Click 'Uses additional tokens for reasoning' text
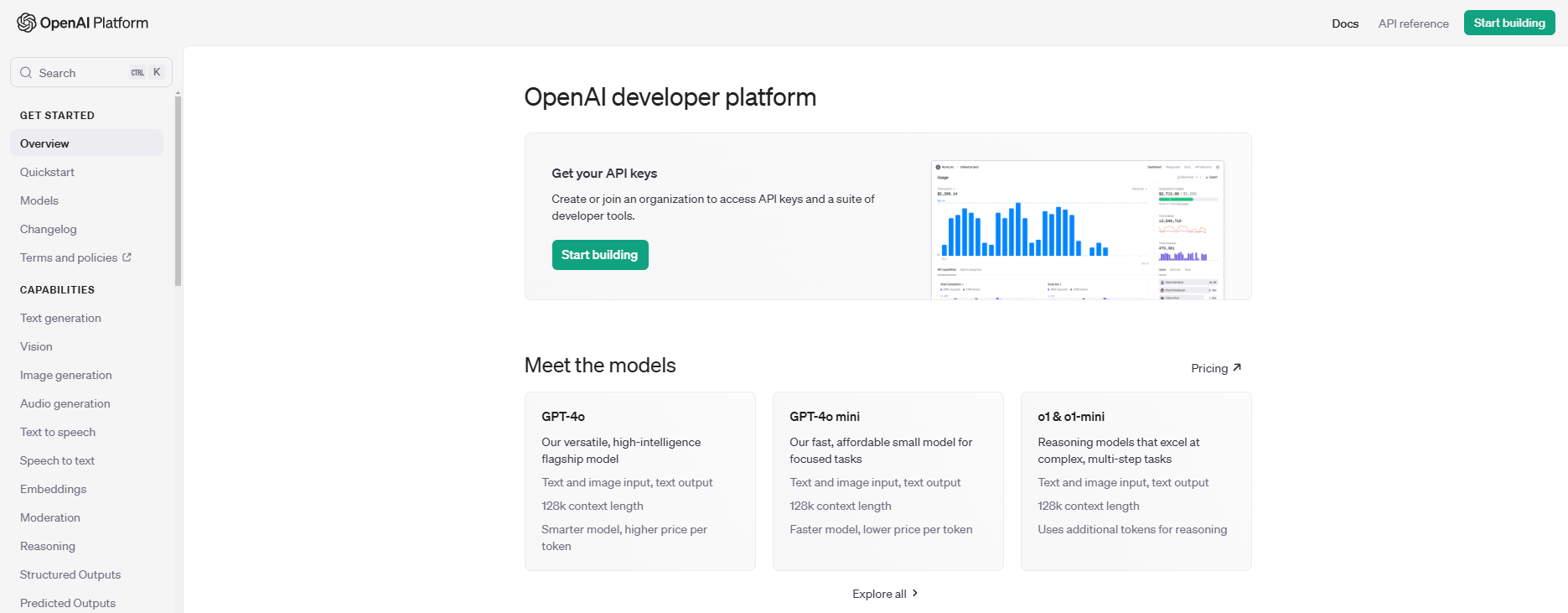Screen dimensions: 1568x613 click(x=1132, y=529)
